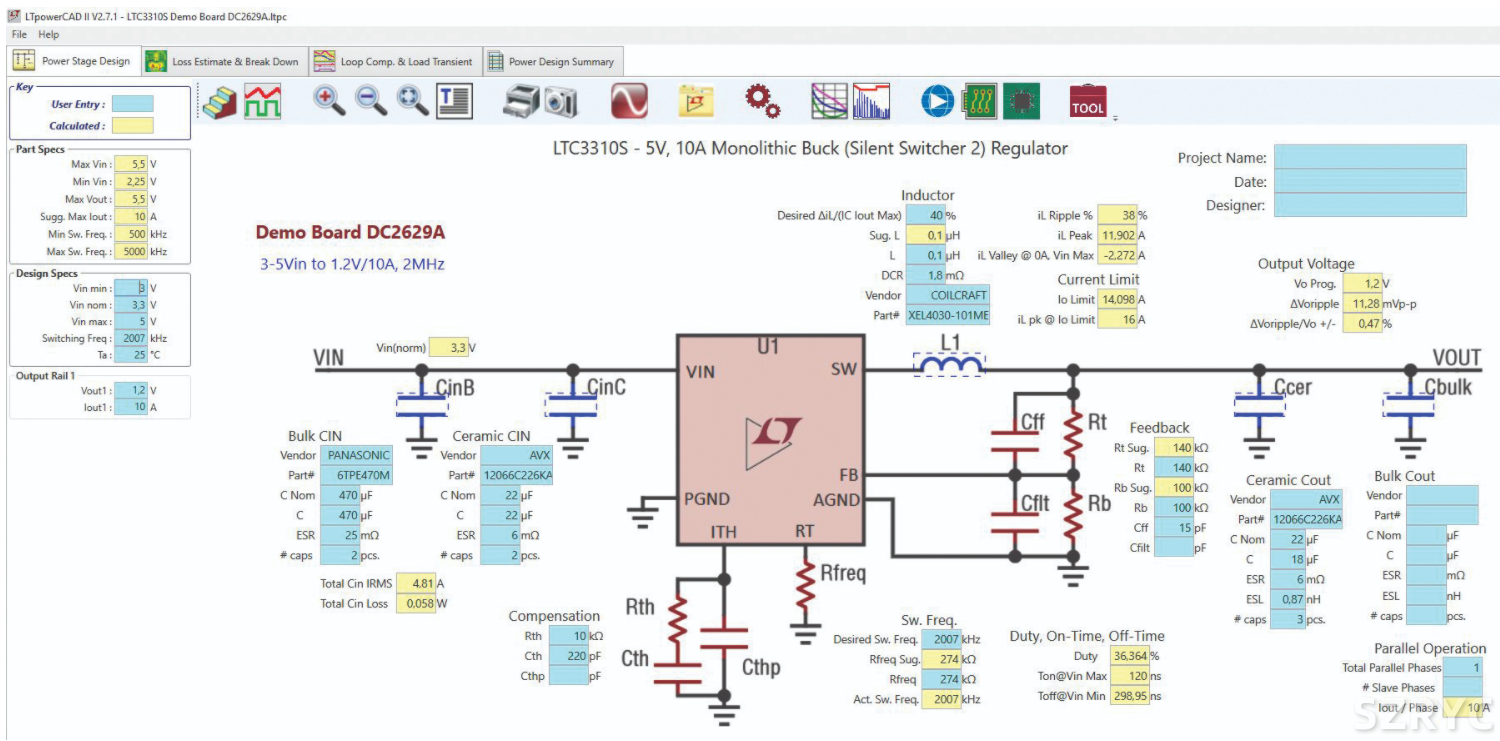Switch to Loop Comp. & Load Transient tab
Viewport: 1500px width, 741px height.
pyautogui.click(x=393, y=61)
